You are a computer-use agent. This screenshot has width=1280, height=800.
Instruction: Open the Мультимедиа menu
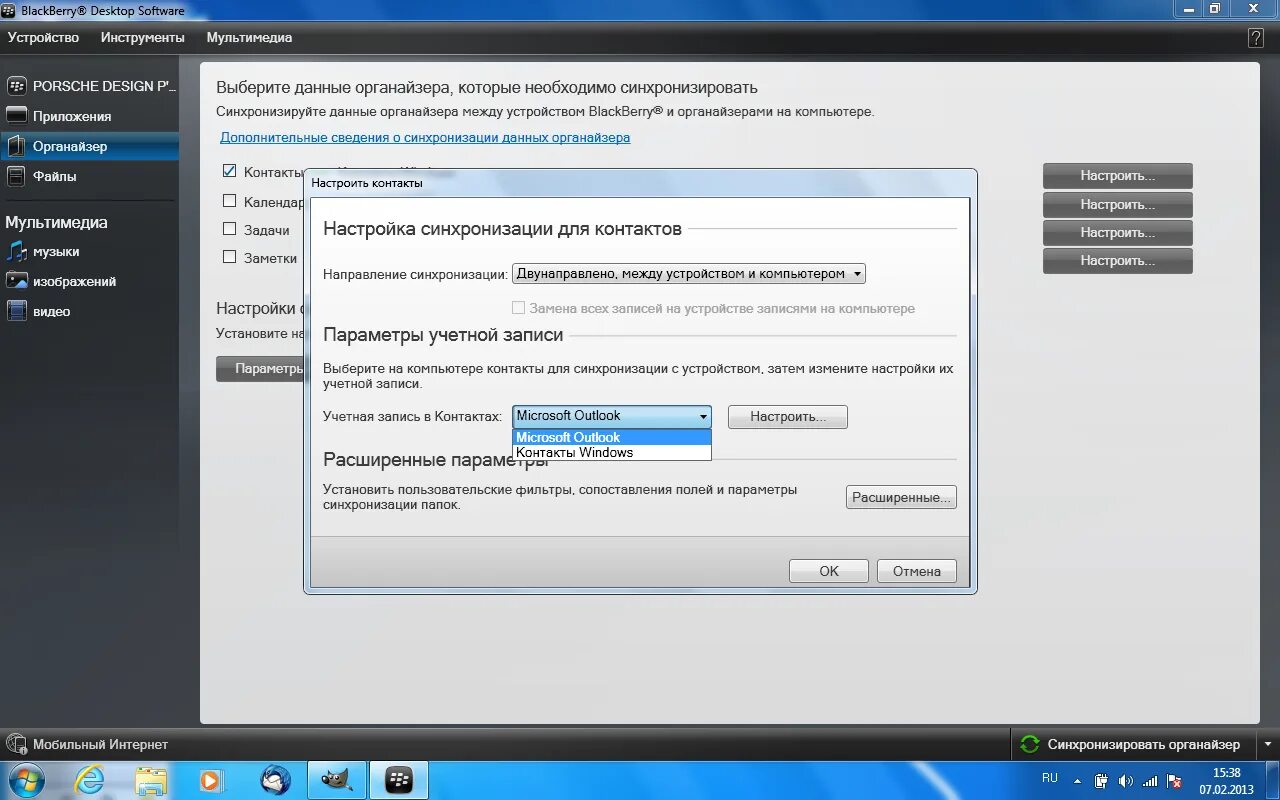(x=249, y=37)
